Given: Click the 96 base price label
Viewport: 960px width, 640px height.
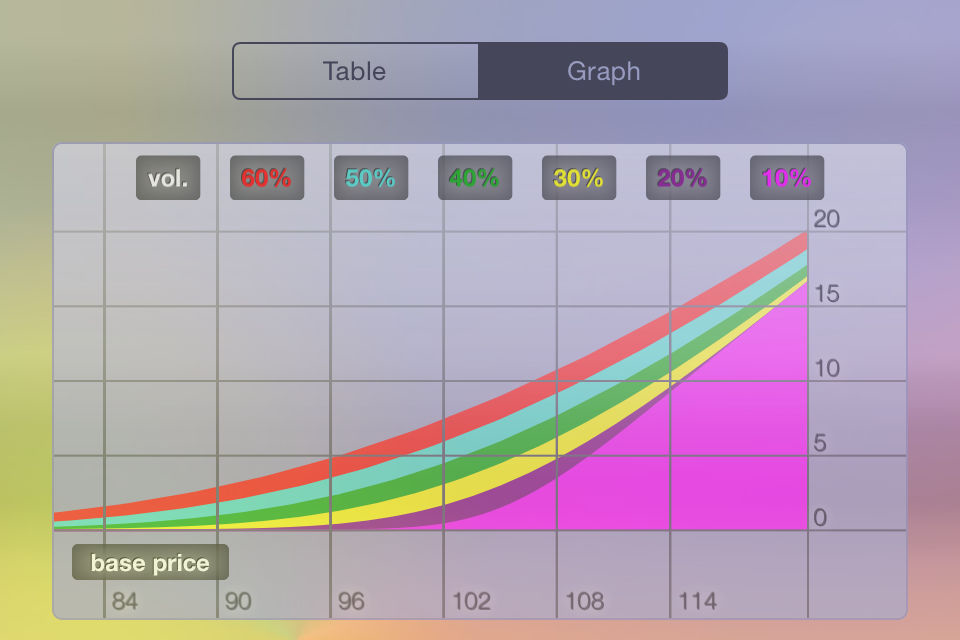Looking at the screenshot, I should point(351,601).
